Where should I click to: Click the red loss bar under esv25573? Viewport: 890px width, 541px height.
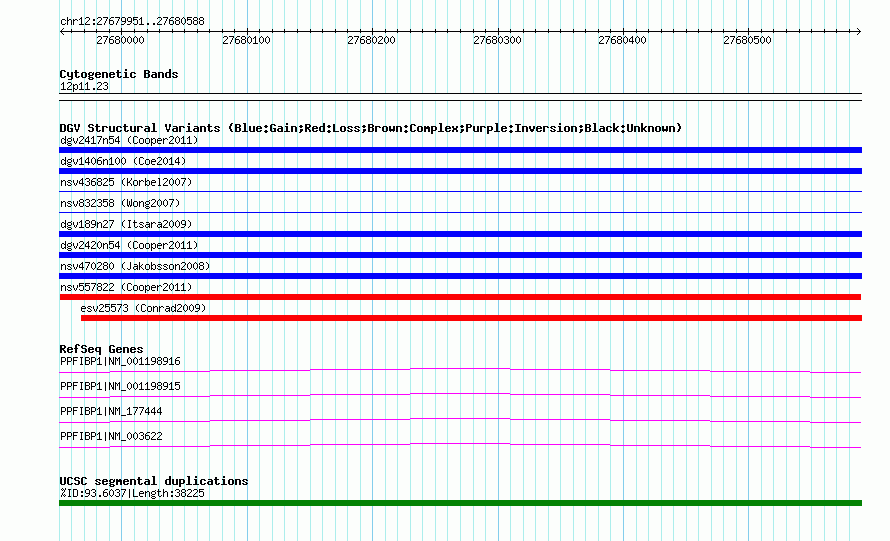(x=471, y=318)
